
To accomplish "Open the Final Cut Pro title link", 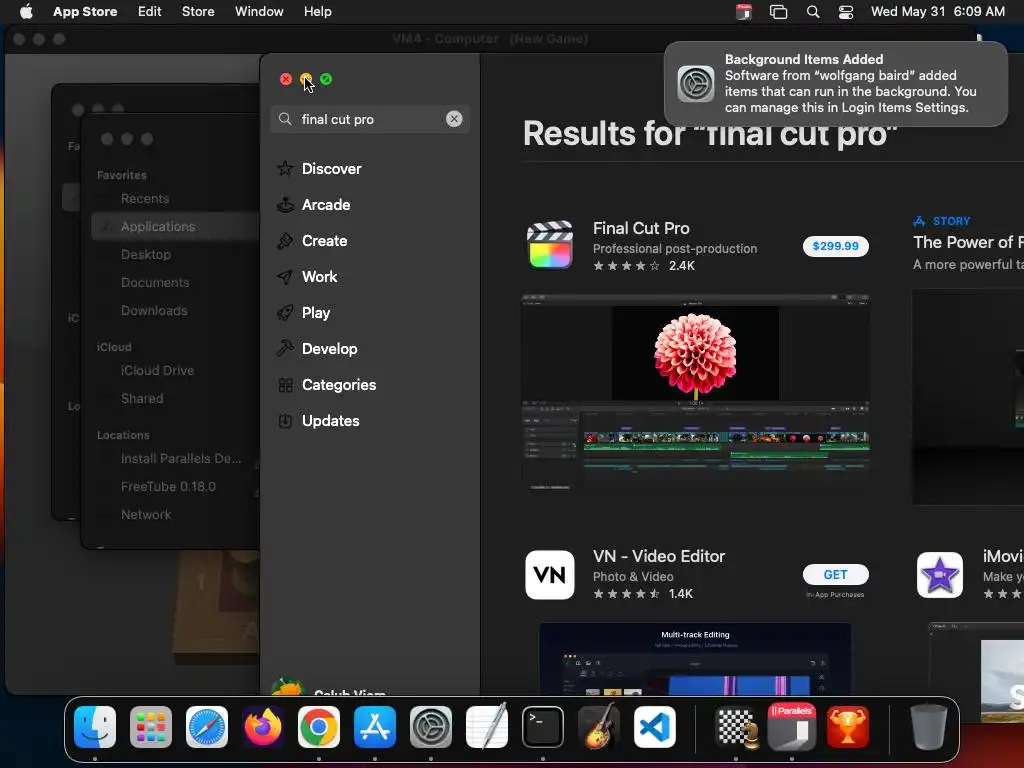I will coord(641,228).
